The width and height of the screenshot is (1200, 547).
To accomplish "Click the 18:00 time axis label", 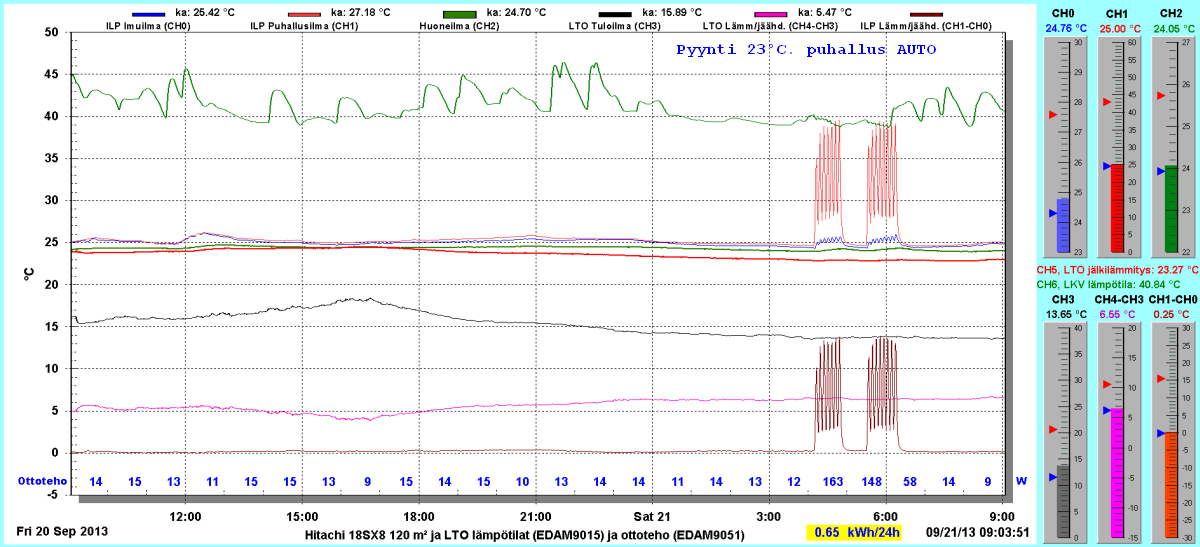I will tap(418, 516).
